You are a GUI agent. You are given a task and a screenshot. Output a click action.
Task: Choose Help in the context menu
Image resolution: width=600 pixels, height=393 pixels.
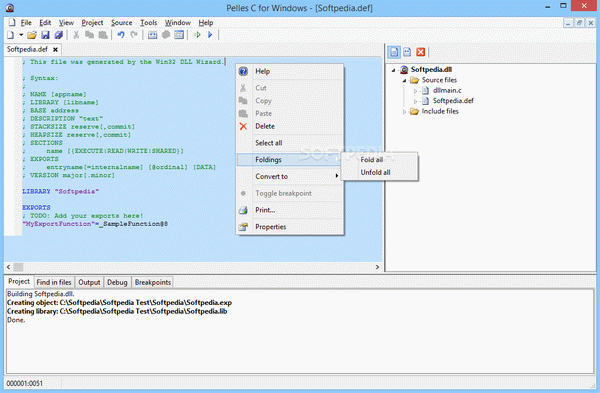click(x=290, y=71)
